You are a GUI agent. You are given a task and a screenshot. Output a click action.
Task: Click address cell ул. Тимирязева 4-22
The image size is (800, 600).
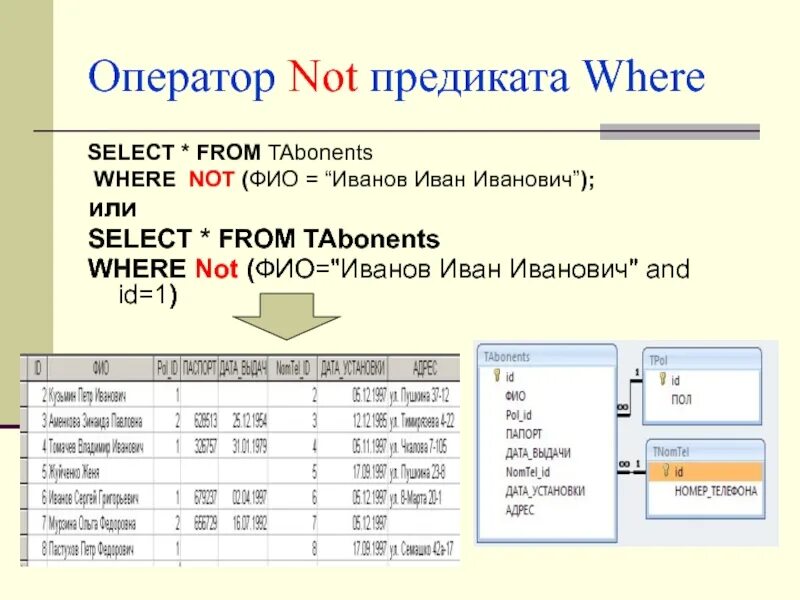422,421
